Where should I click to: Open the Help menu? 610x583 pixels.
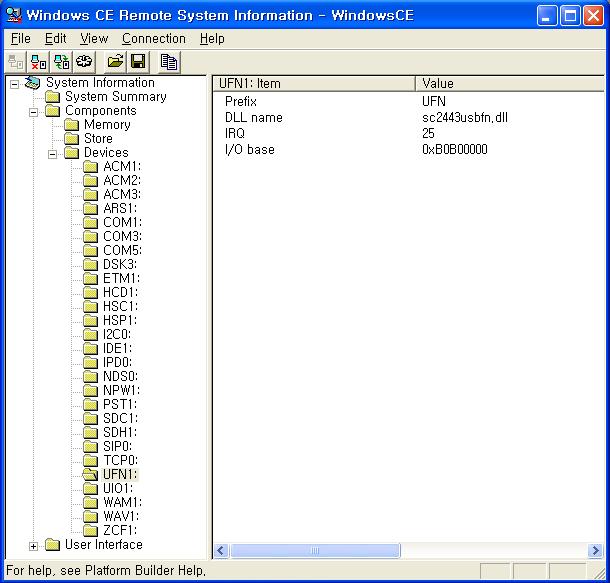tap(212, 39)
